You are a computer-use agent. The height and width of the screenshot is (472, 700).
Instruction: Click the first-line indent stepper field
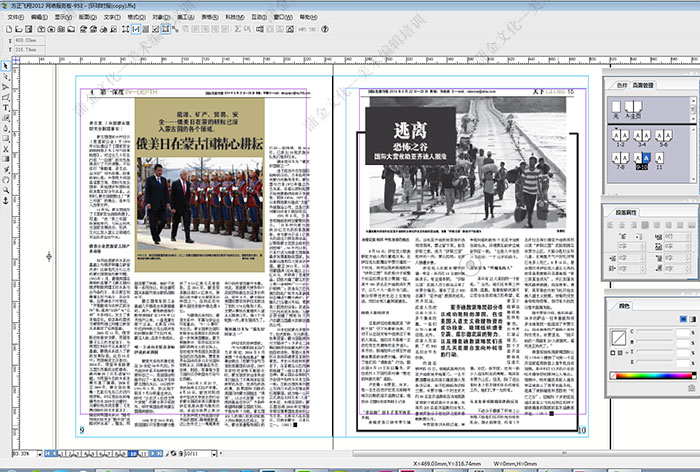click(x=631, y=247)
